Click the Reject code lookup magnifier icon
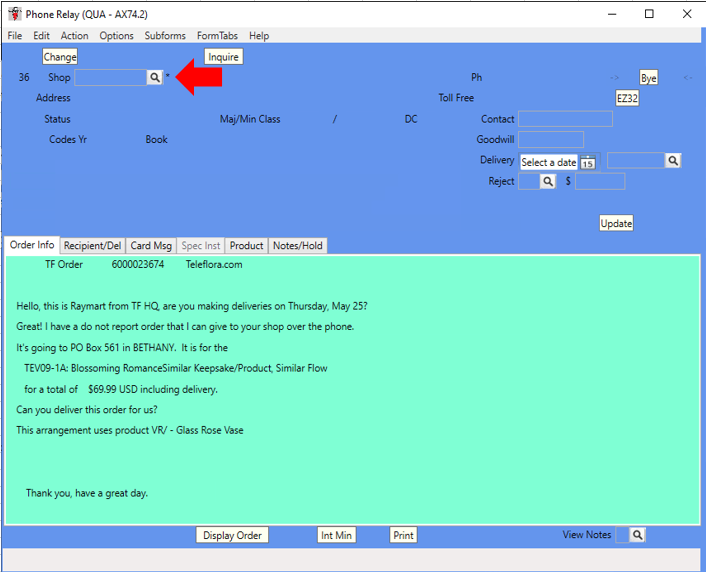The image size is (706, 572). pos(548,182)
